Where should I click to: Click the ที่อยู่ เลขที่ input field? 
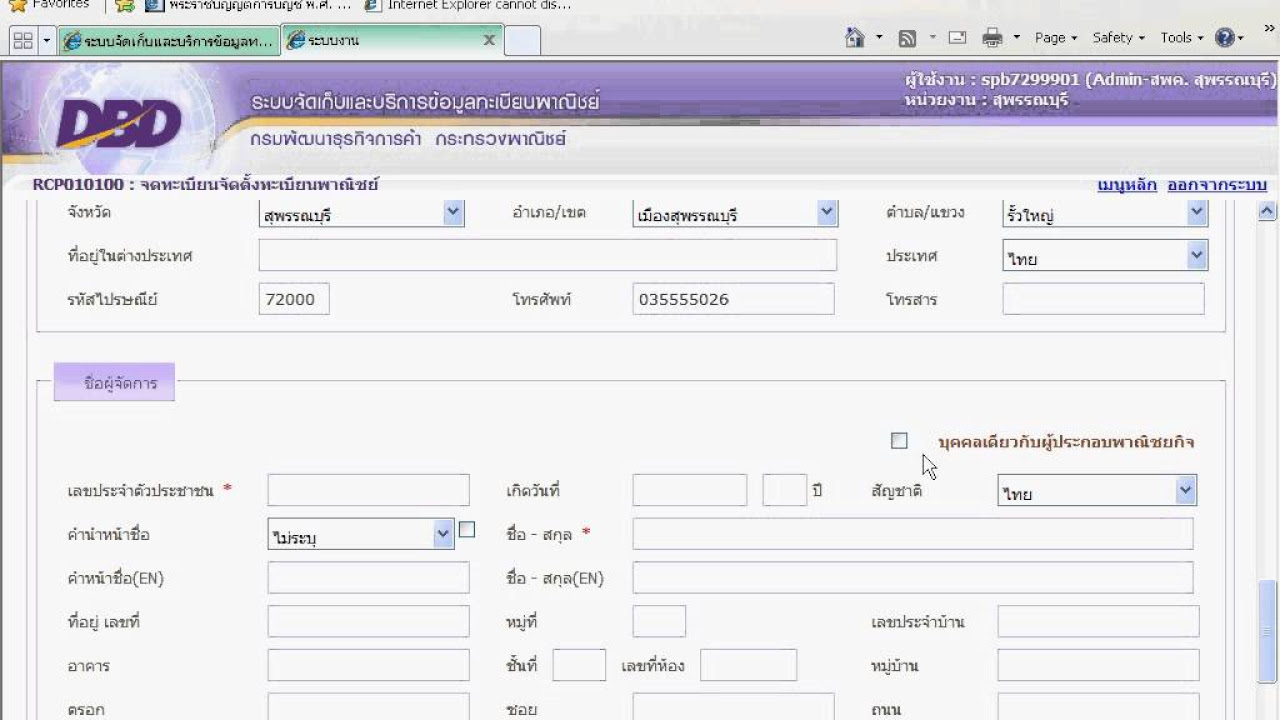click(x=368, y=621)
